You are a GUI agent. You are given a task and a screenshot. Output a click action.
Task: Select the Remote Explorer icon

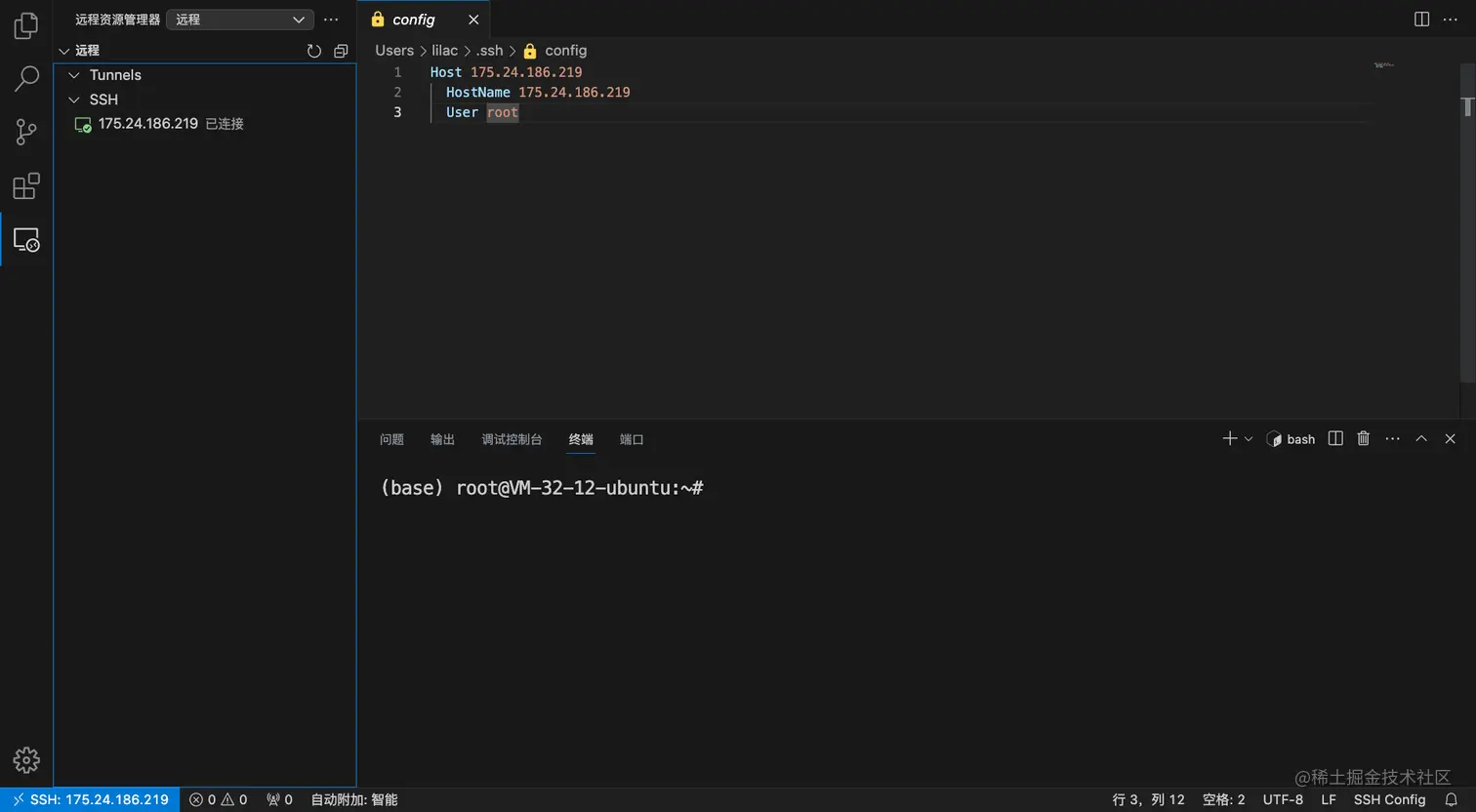(x=26, y=238)
